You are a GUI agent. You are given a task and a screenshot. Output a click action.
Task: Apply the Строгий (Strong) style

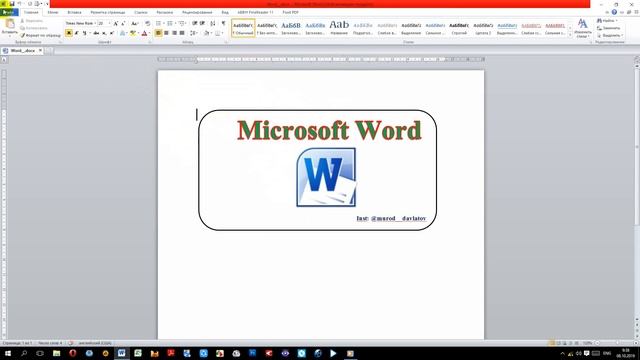pyautogui.click(x=459, y=28)
